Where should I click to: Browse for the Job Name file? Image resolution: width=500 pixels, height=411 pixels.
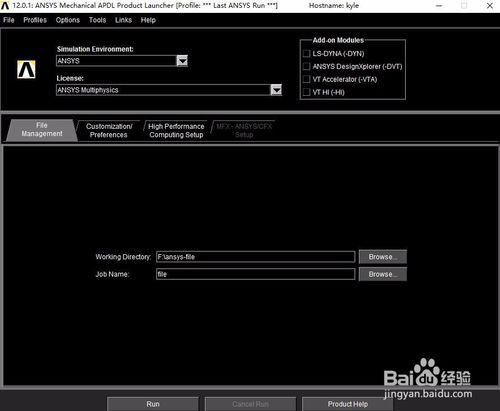click(x=383, y=274)
